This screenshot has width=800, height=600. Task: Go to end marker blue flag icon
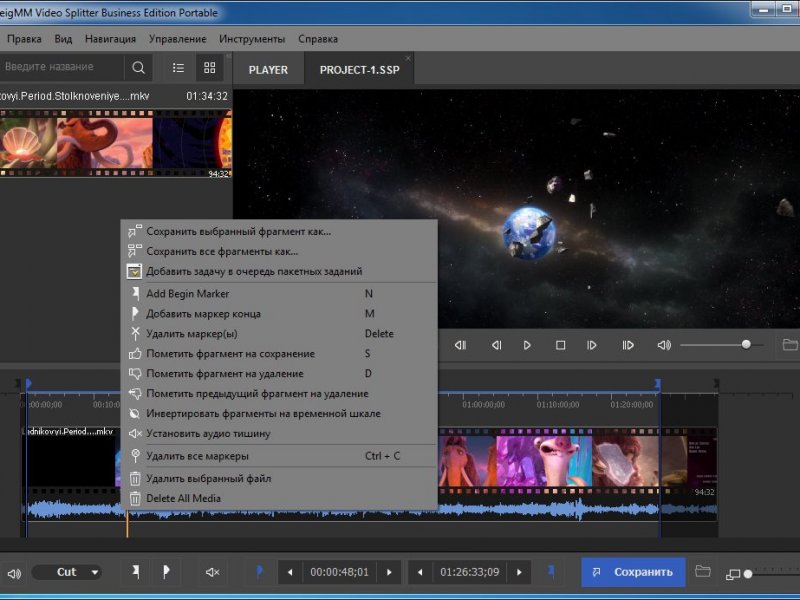coord(551,571)
